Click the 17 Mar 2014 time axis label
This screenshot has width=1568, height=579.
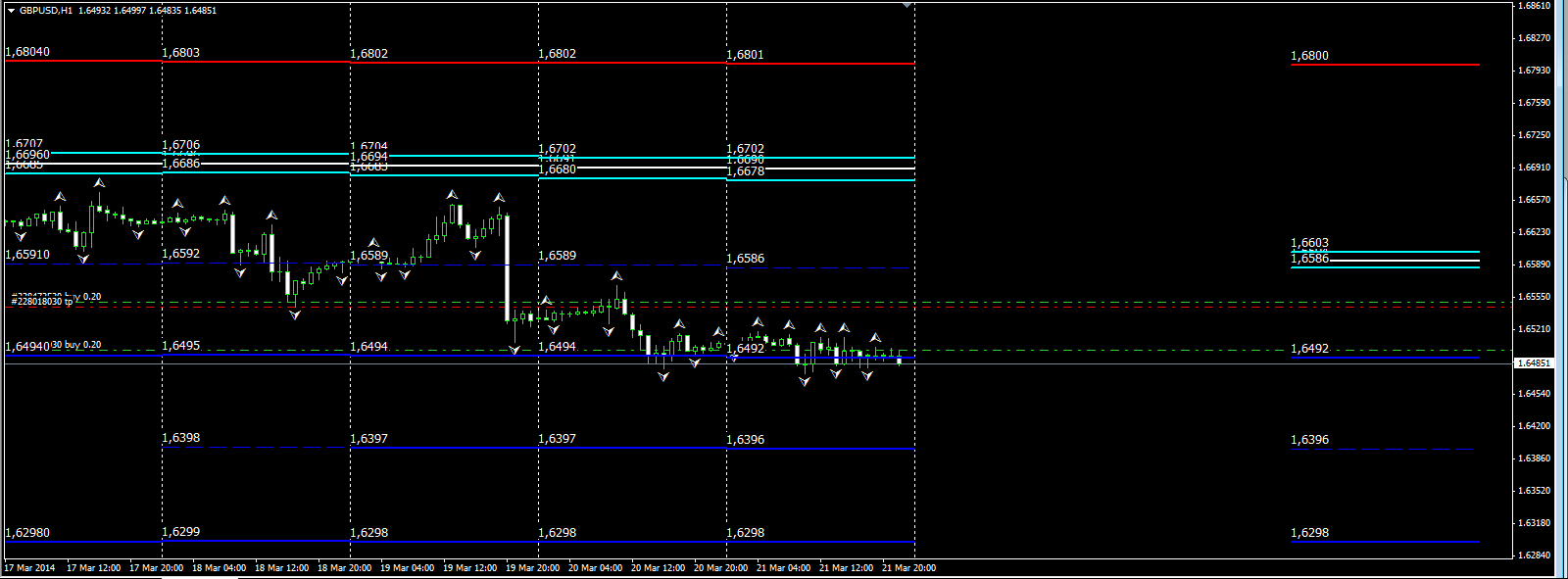click(x=29, y=568)
